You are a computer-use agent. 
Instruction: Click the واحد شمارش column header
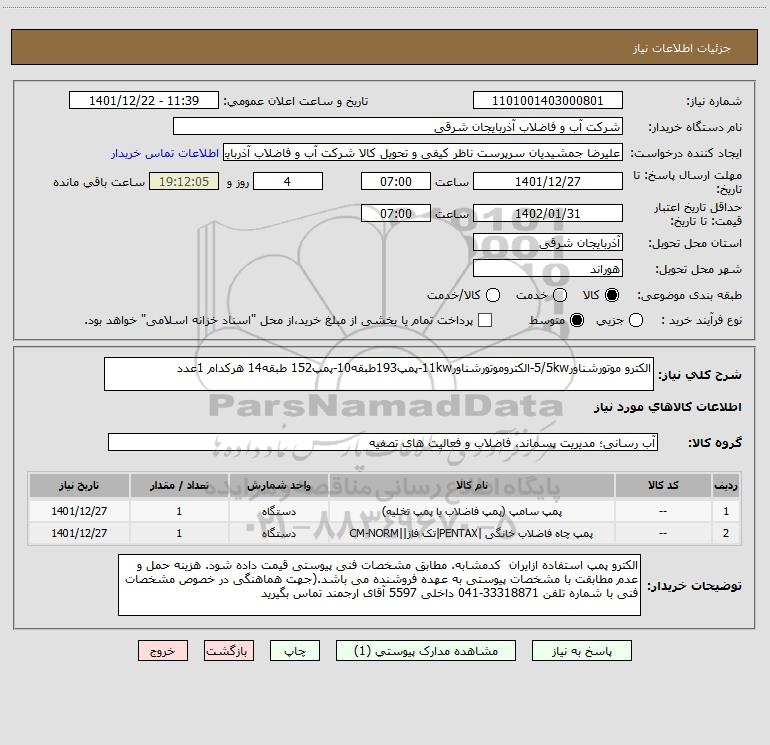[x=278, y=485]
